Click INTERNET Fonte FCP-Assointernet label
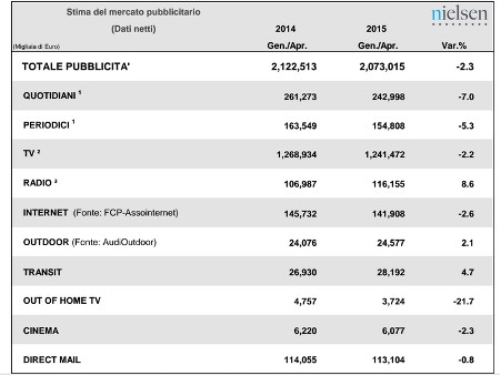This screenshot has height=375, width=500. (x=101, y=213)
